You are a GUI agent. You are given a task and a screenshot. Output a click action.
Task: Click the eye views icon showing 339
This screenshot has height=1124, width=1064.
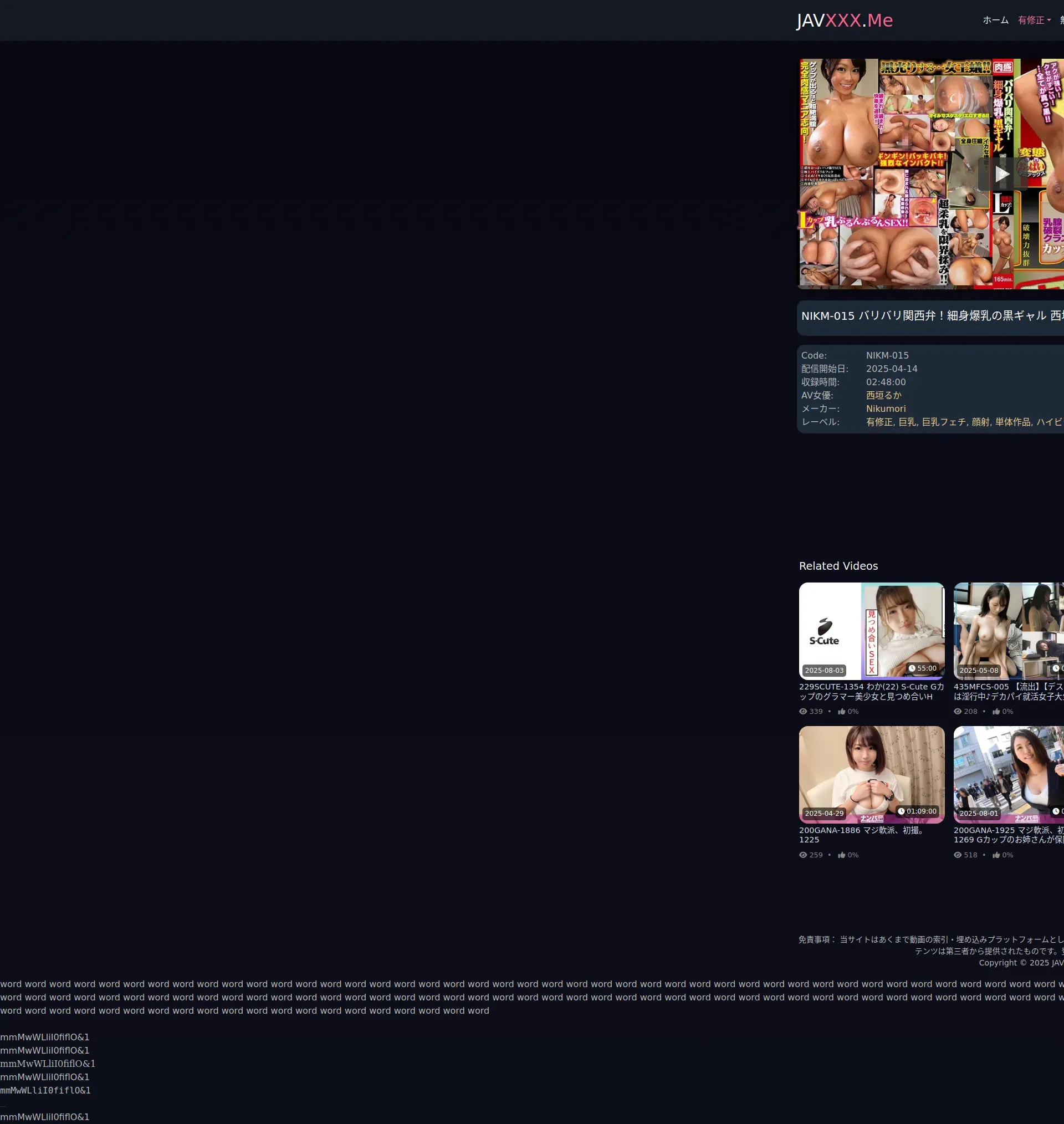click(802, 711)
